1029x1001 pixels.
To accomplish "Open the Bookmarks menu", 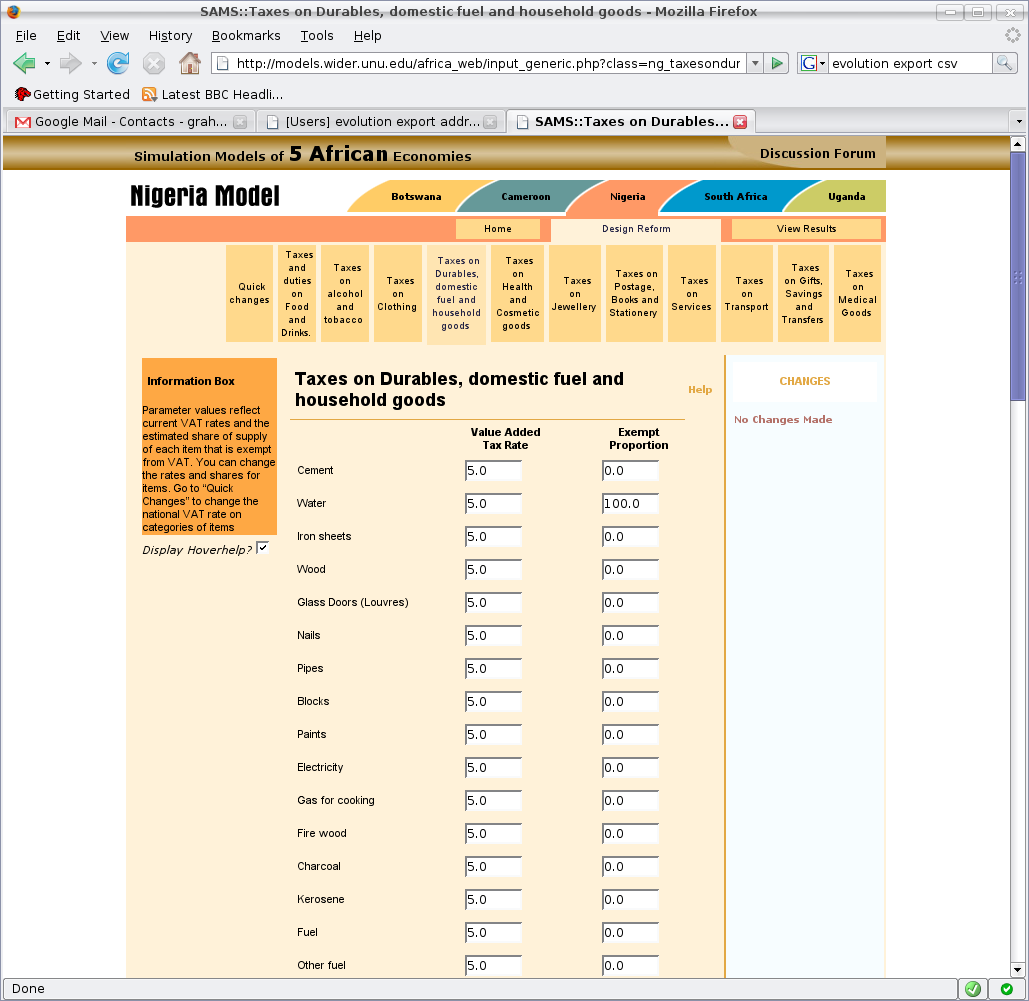I will click(x=246, y=35).
